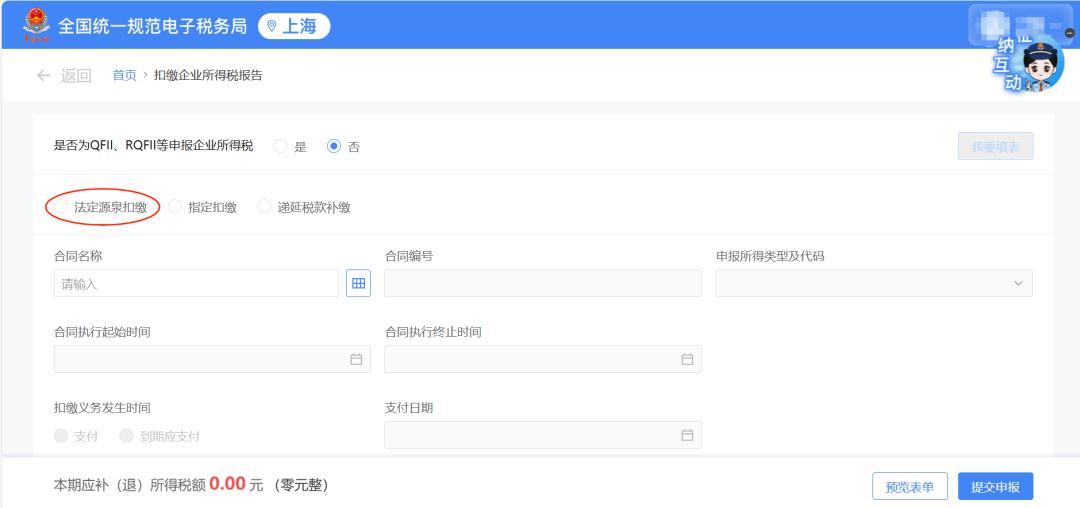Open the contract list grid icon

click(x=358, y=284)
